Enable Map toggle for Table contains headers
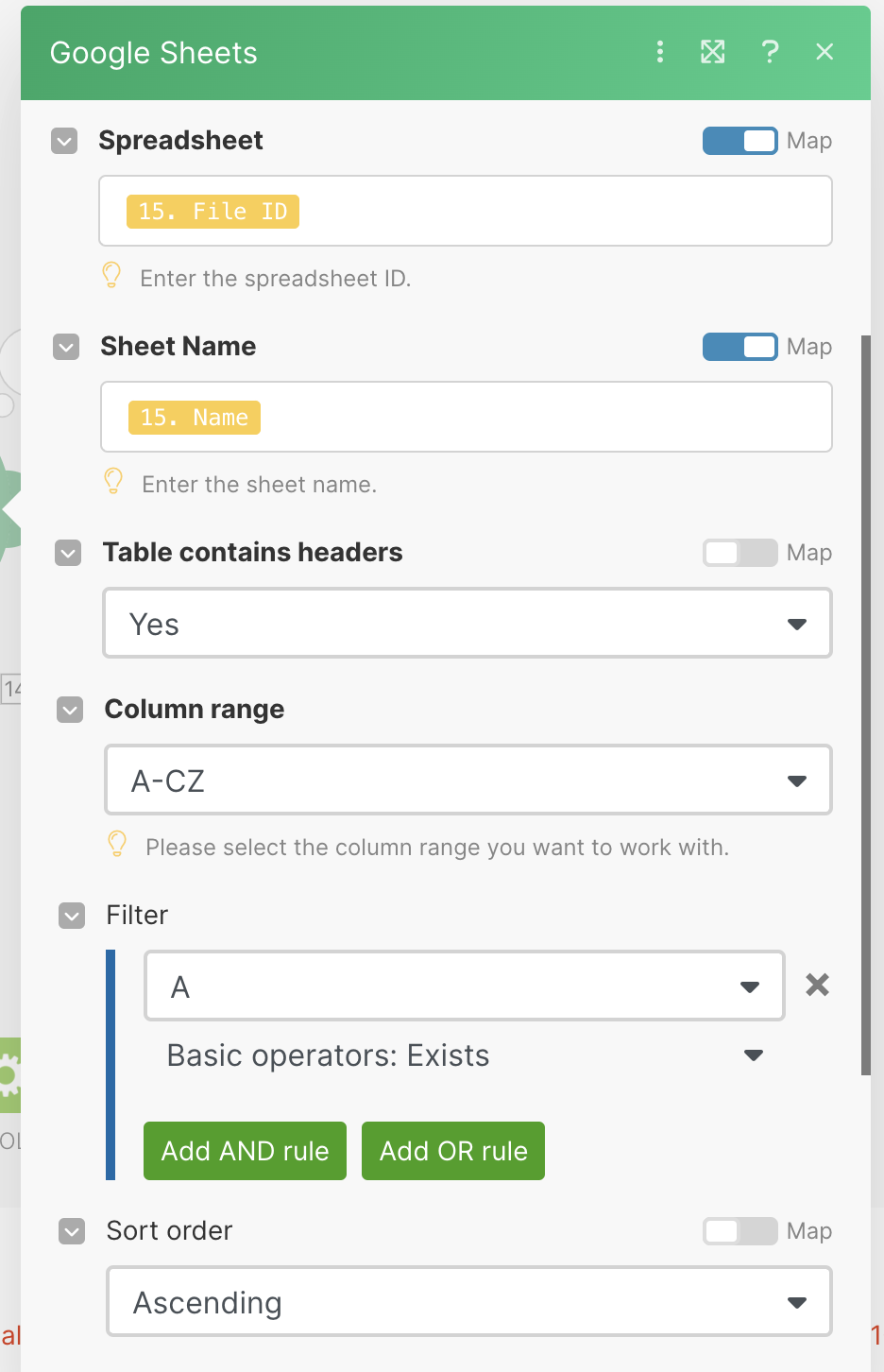The width and height of the screenshot is (884, 1372). (x=739, y=553)
